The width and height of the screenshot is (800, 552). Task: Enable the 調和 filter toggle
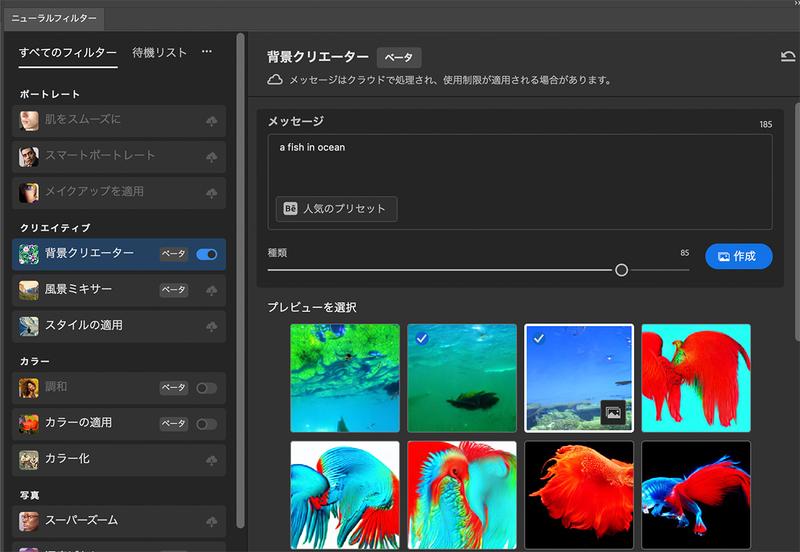[207, 388]
